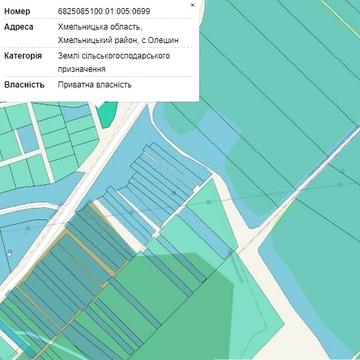Select the small blue parcel in the upper-left block
This screenshot has width=360, height=360.
coord(28,138)
